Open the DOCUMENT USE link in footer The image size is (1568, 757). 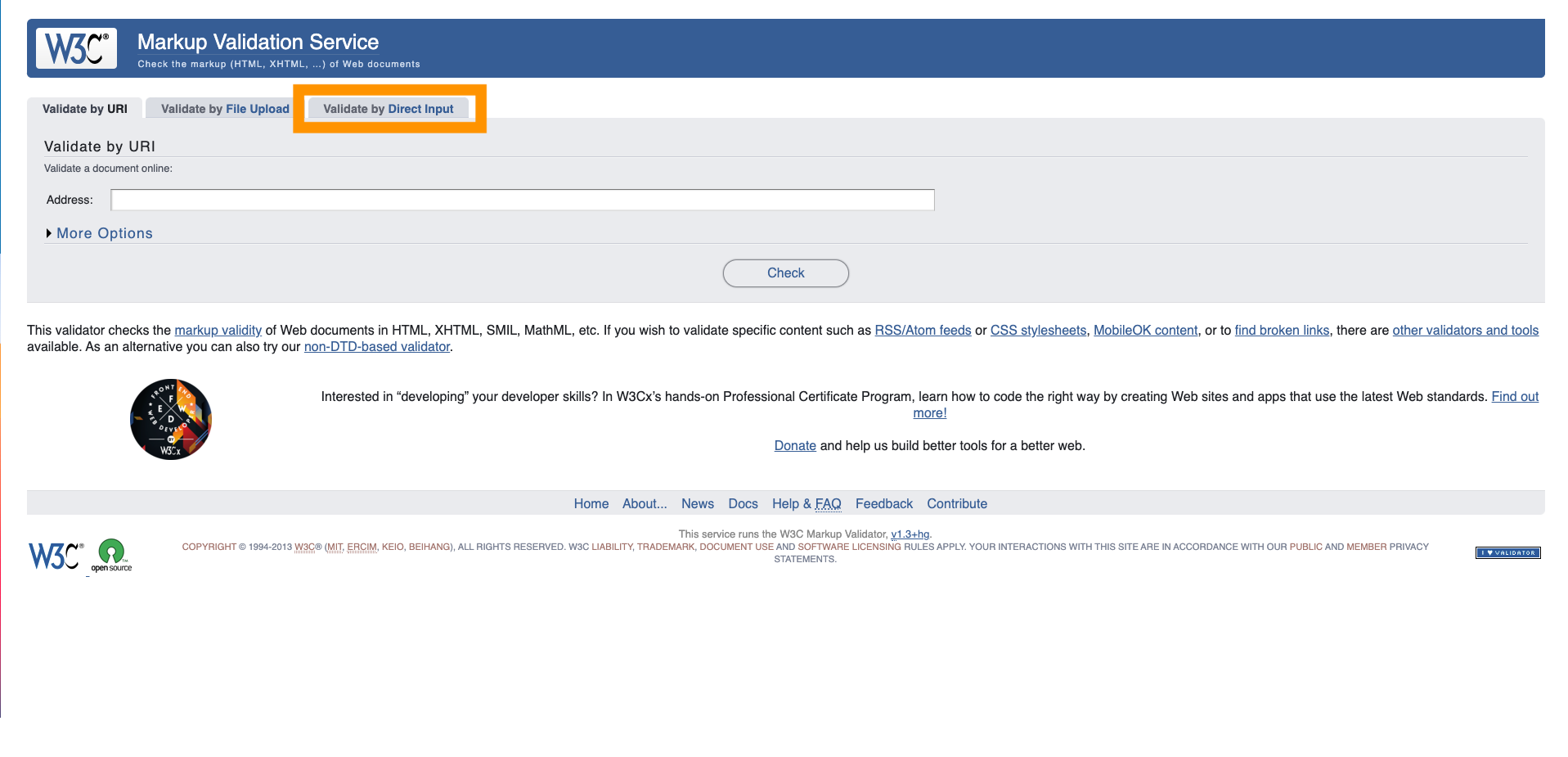[x=736, y=547]
